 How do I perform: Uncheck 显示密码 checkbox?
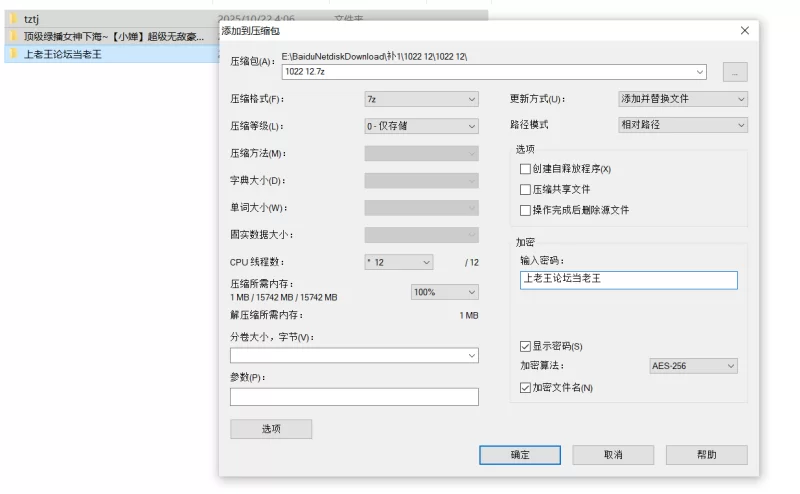click(x=526, y=346)
